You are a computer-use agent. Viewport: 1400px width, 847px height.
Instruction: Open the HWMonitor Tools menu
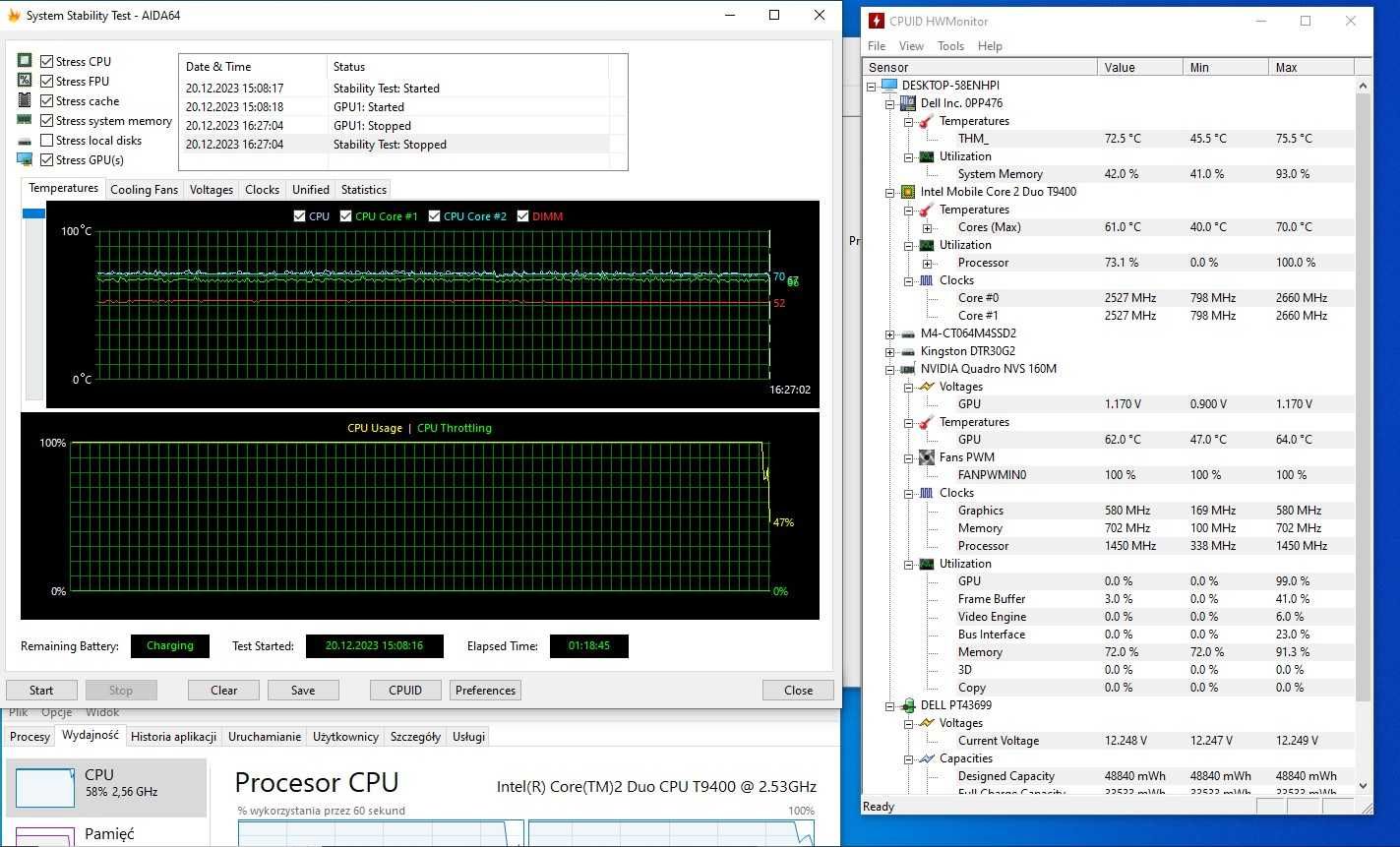pos(950,46)
